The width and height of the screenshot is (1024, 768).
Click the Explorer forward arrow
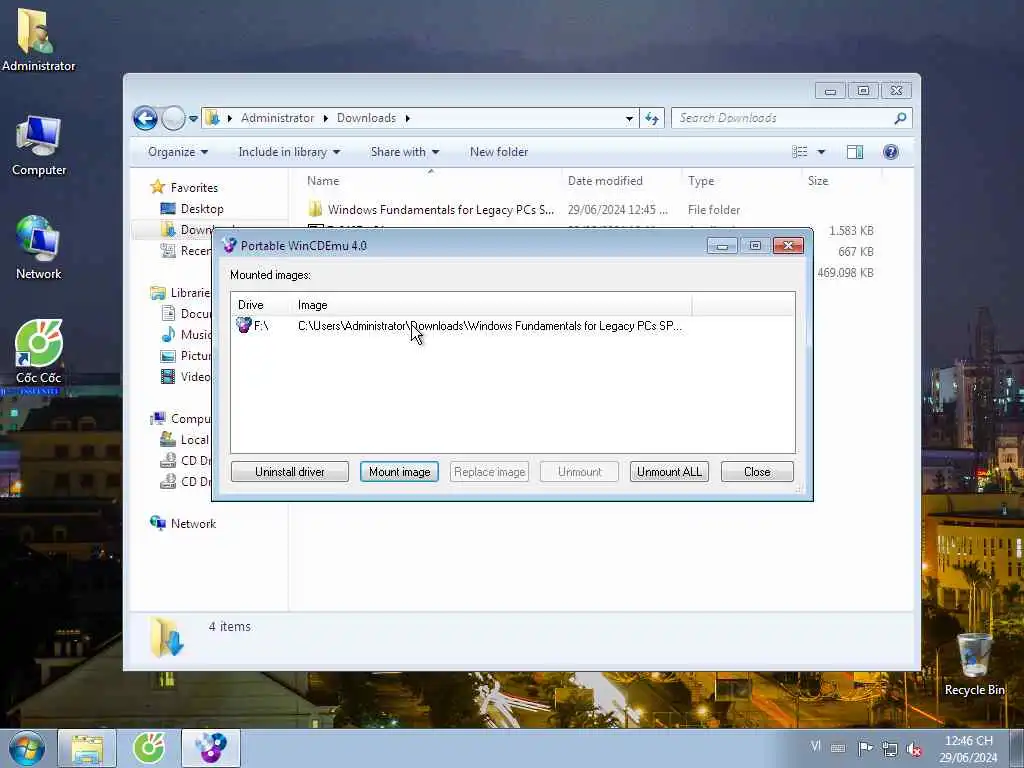[173, 118]
